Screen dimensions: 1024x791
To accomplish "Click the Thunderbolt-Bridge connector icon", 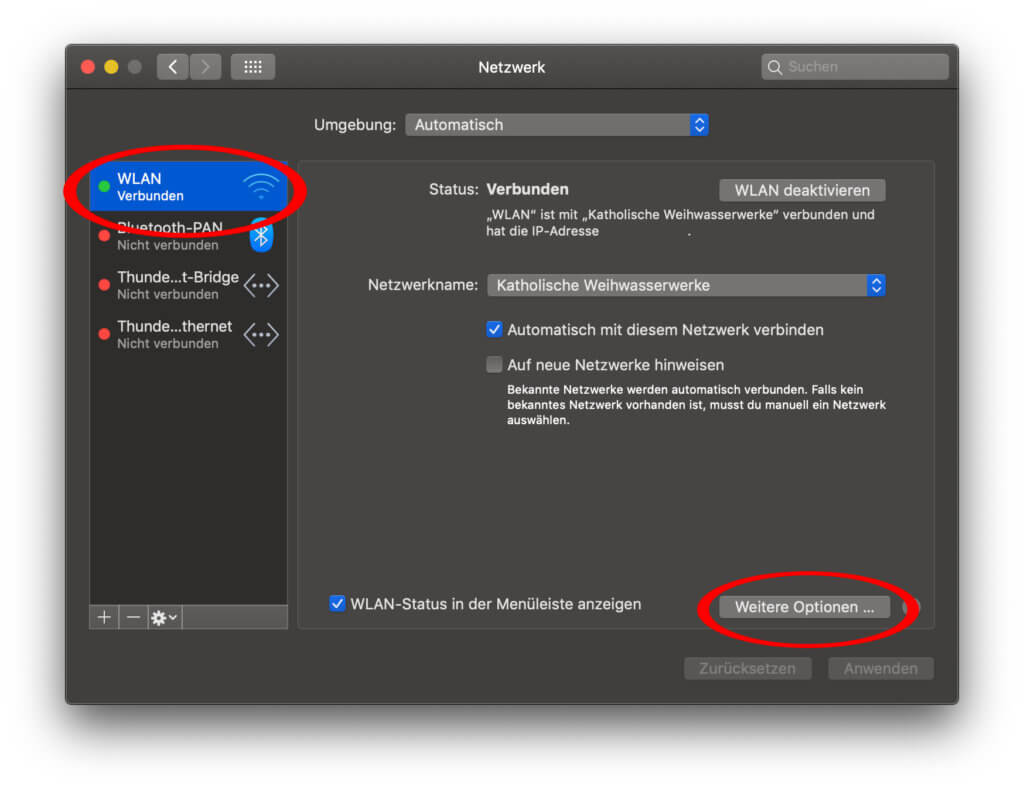I will [261, 285].
